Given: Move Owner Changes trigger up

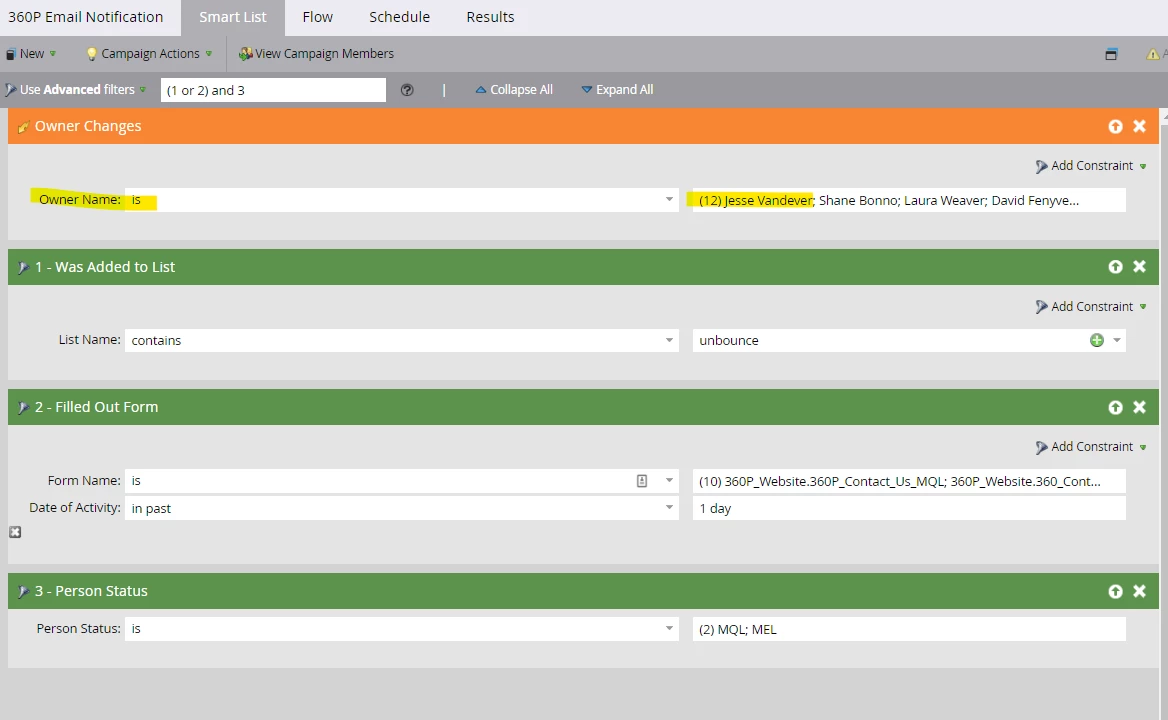Looking at the screenshot, I should click(1115, 127).
